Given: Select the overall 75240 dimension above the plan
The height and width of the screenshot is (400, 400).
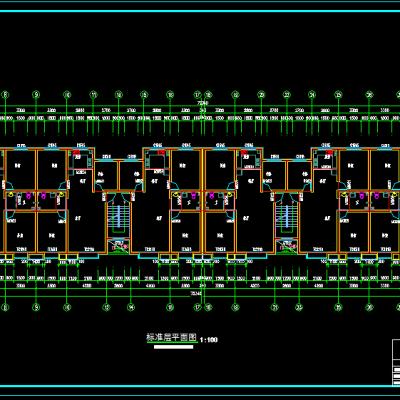Looking at the screenshot, I should tap(203, 103).
